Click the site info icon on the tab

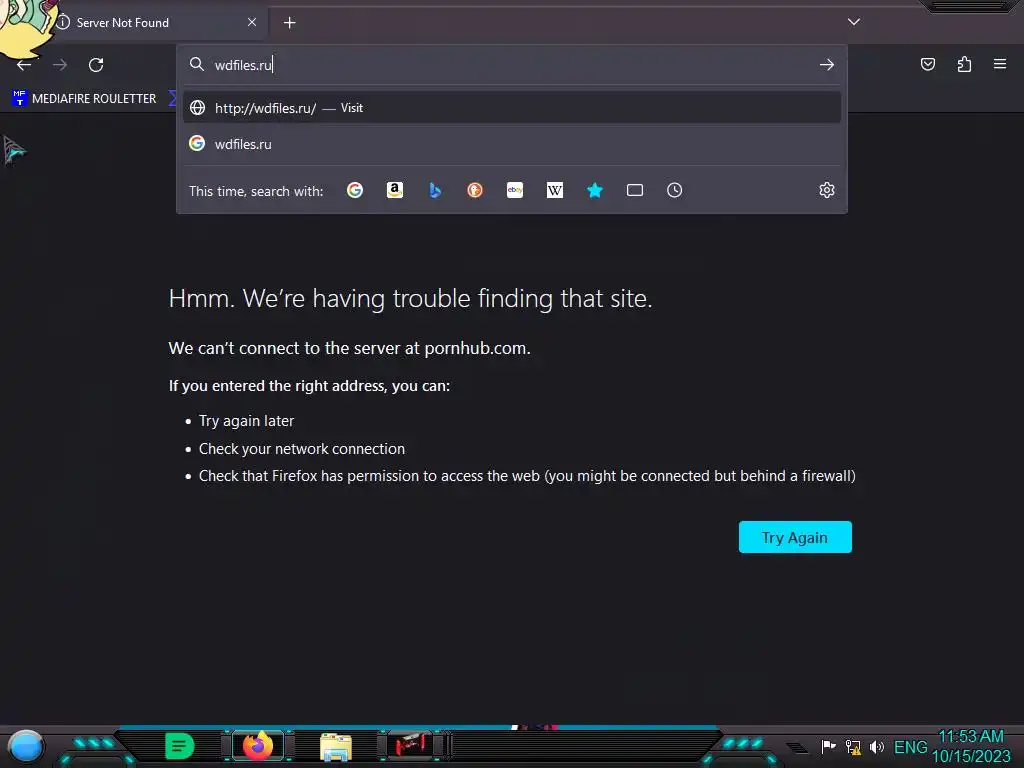[63, 22]
